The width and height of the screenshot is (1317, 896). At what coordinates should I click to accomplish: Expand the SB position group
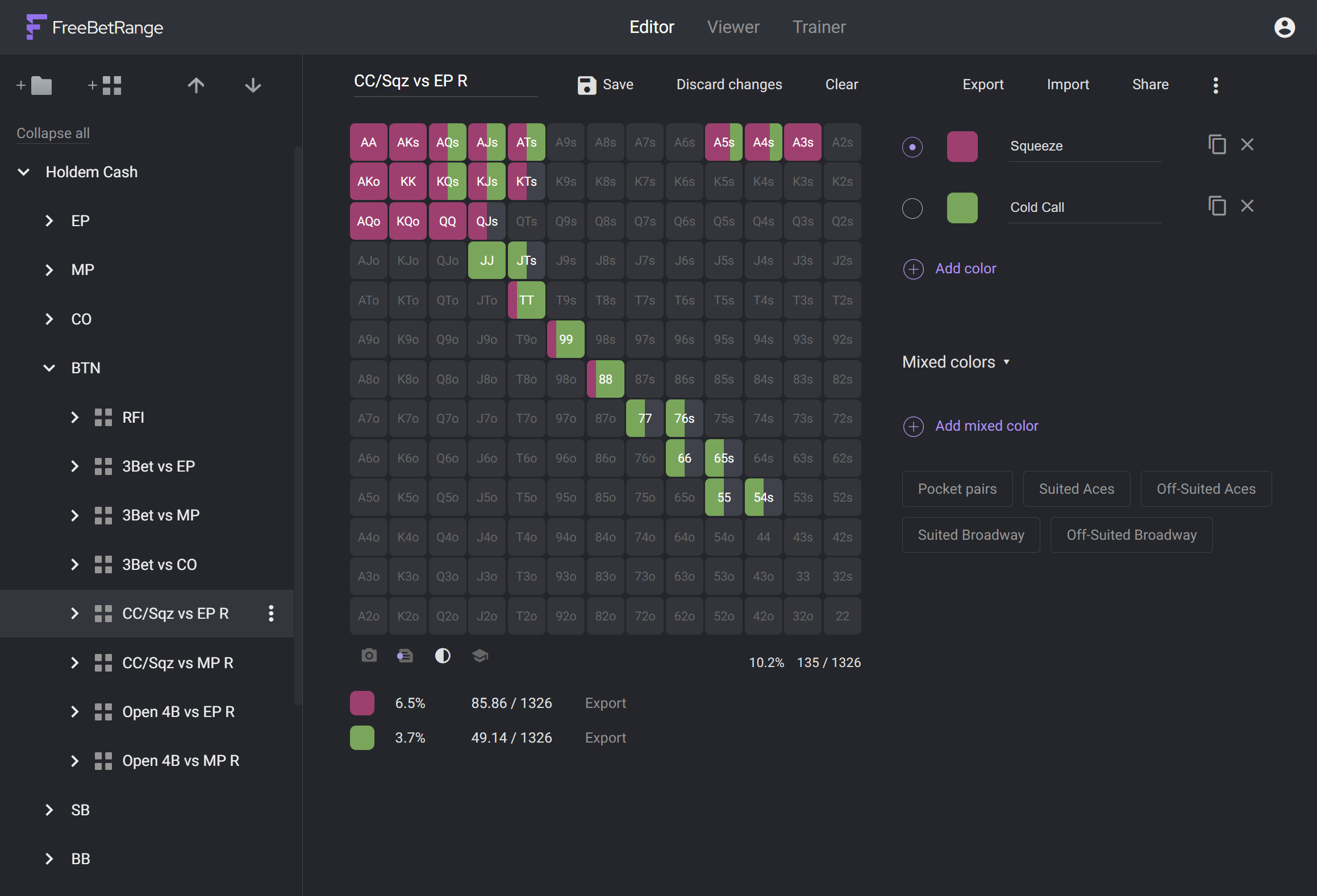coord(48,810)
